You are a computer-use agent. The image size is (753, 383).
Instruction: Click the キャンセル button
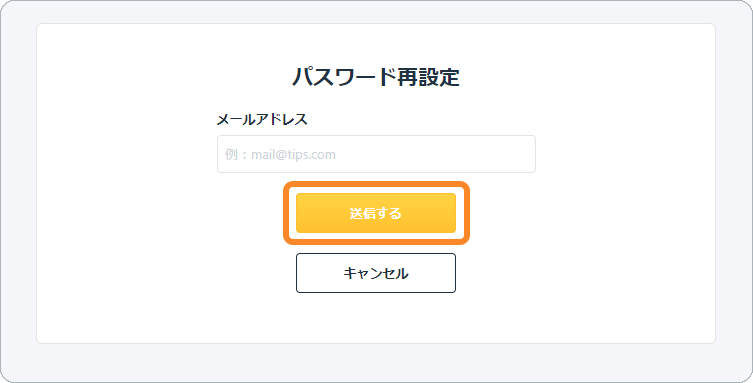(376, 273)
